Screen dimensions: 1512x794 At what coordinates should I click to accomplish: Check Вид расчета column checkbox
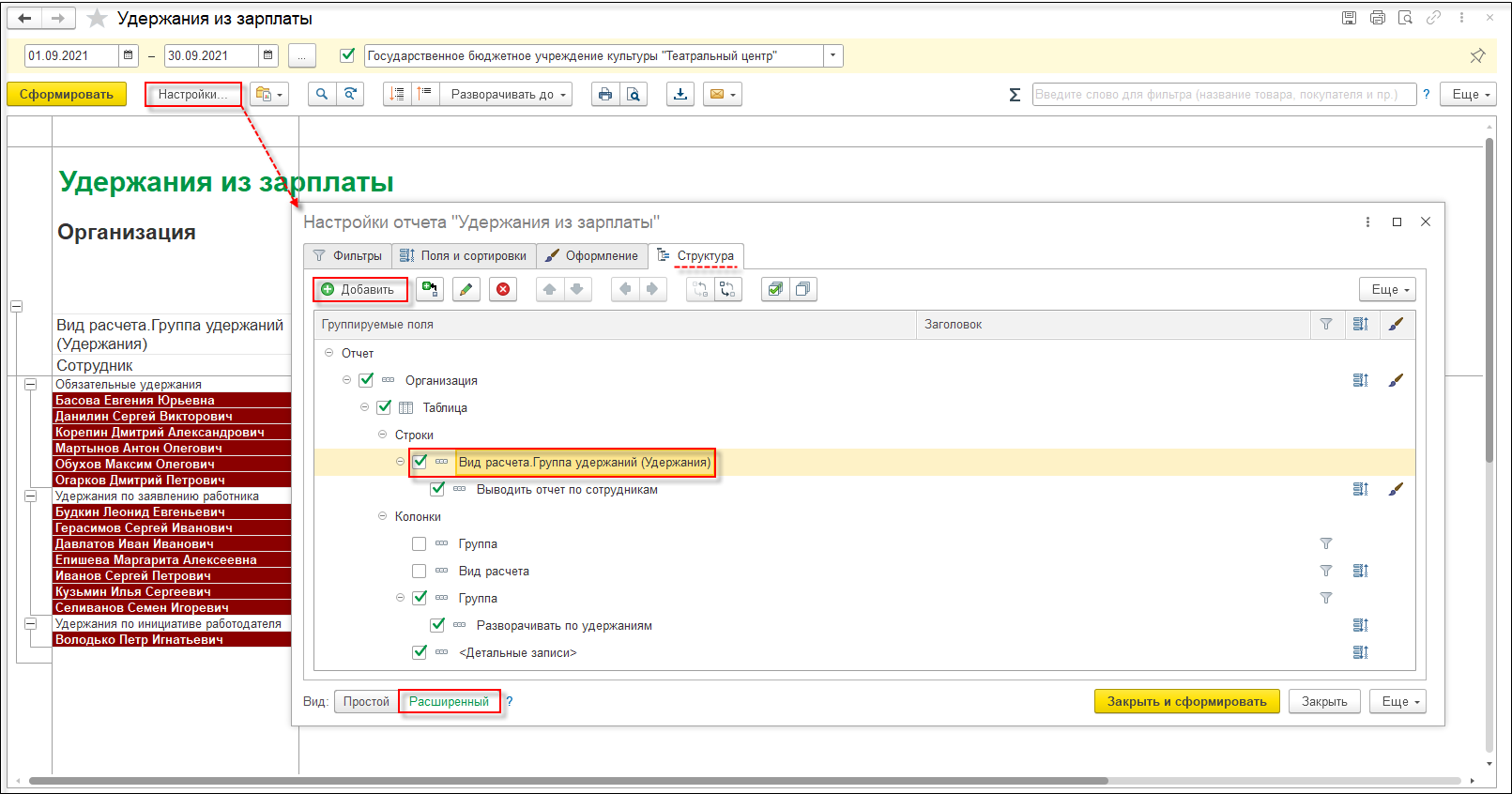tap(420, 571)
